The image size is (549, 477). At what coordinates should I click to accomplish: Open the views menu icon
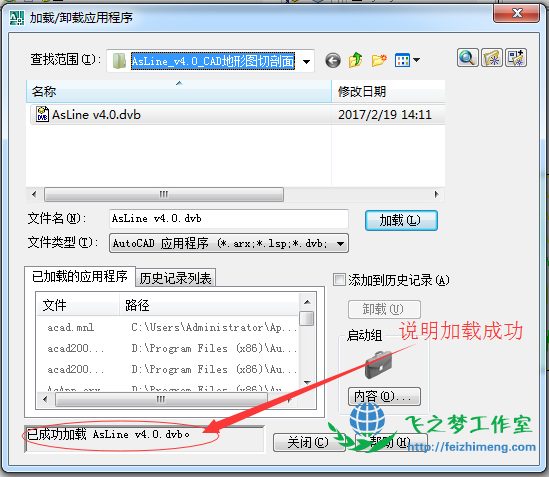402,60
